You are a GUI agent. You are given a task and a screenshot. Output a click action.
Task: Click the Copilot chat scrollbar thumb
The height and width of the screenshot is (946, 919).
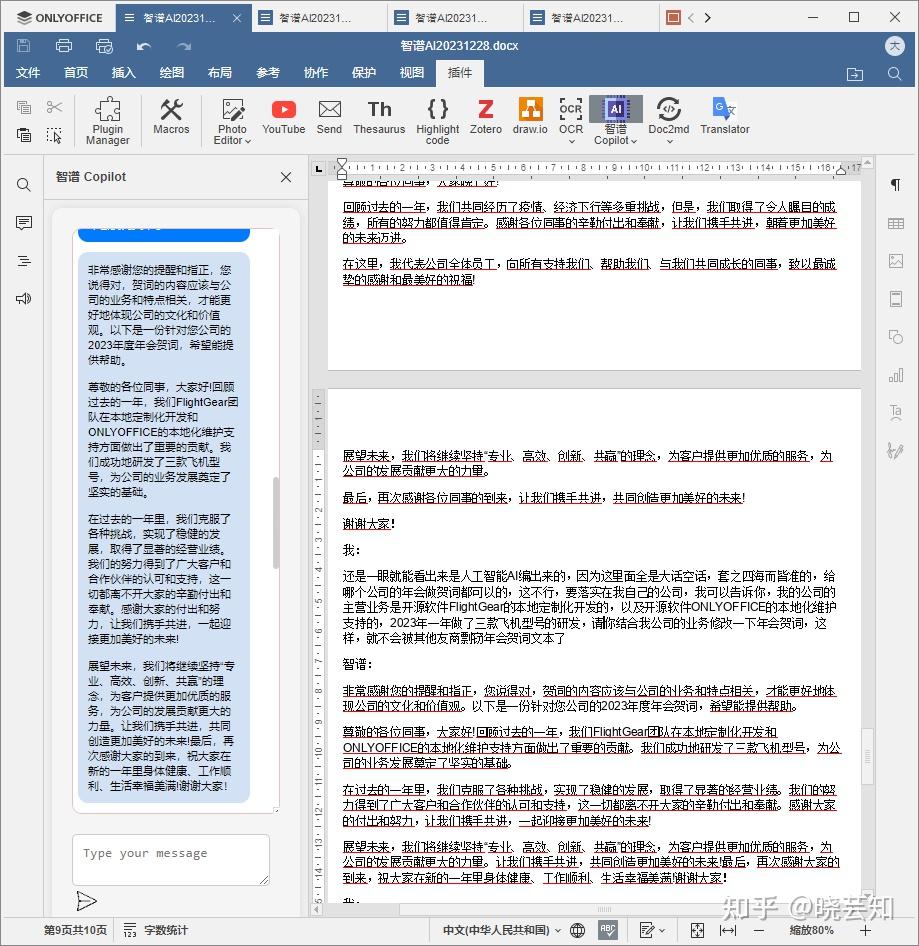pyautogui.click(x=276, y=523)
